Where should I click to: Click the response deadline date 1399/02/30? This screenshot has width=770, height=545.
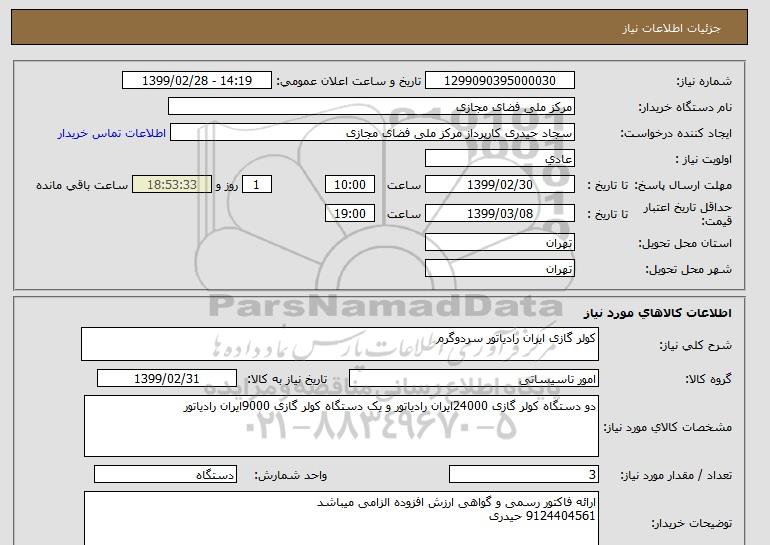[x=499, y=185]
